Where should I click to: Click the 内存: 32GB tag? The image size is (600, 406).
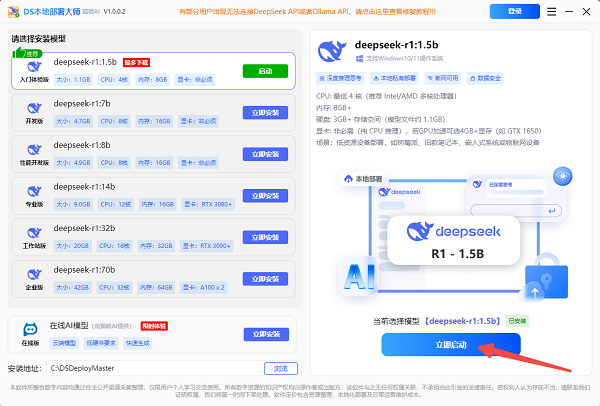[x=156, y=246]
